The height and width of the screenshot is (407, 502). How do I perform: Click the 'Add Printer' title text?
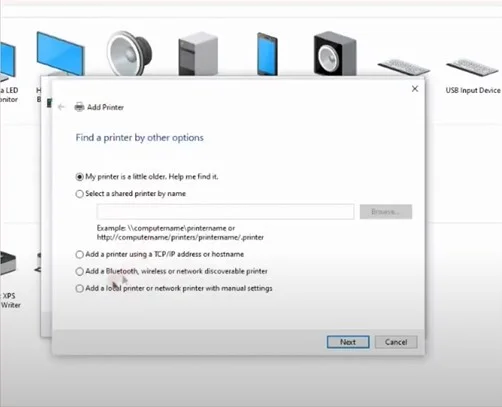tap(105, 107)
